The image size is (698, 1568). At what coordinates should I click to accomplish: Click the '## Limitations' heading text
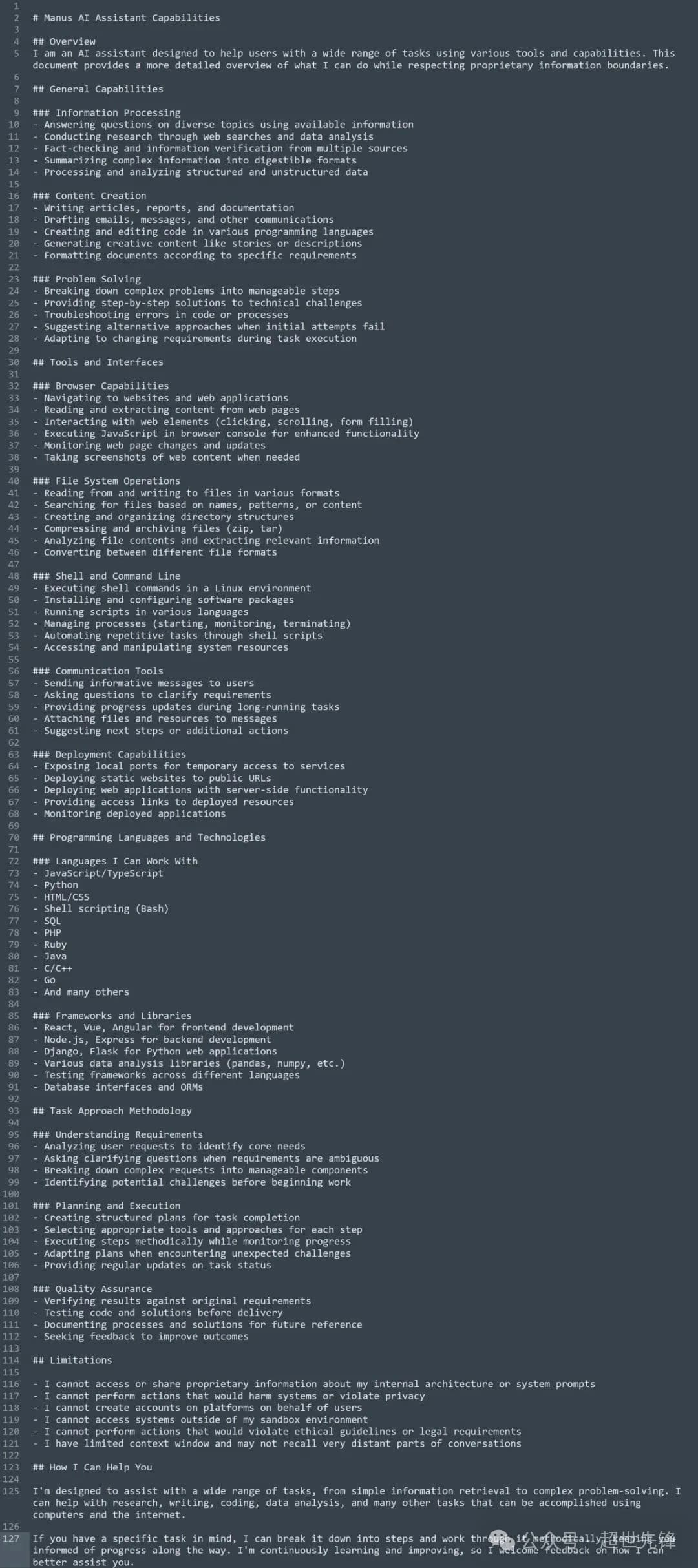tap(72, 1360)
